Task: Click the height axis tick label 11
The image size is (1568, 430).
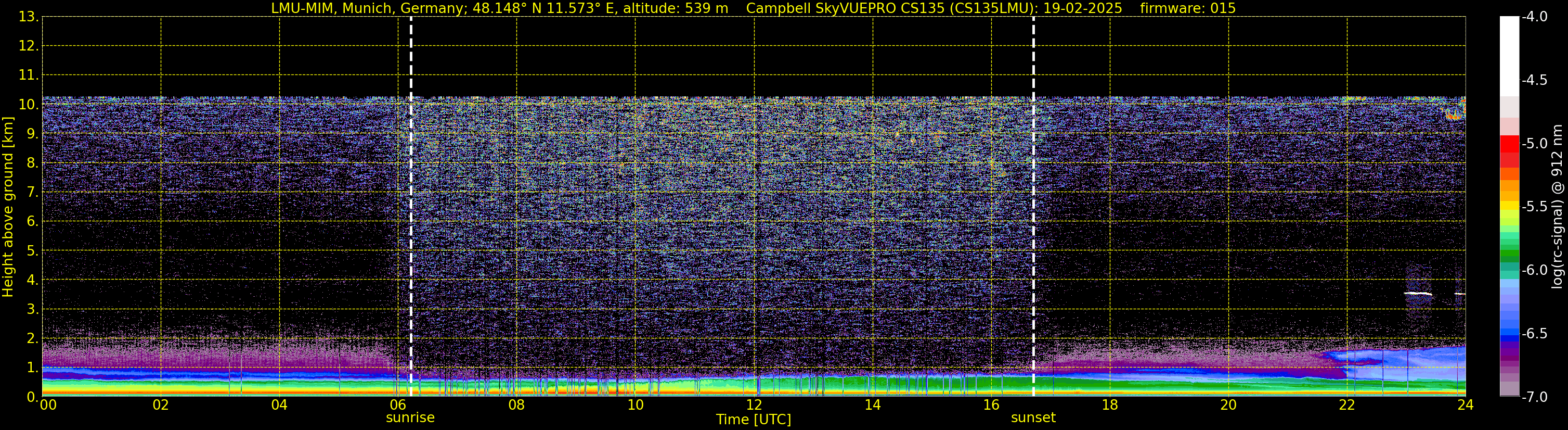Action: [28, 75]
